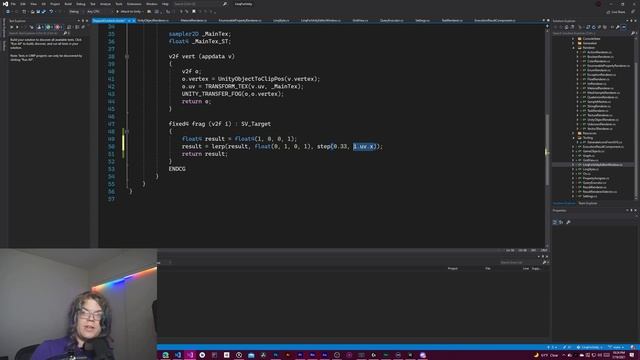The image size is (640, 360).
Task: Click Run All Tests icon in Test Explorer
Action: [x=11, y=27]
